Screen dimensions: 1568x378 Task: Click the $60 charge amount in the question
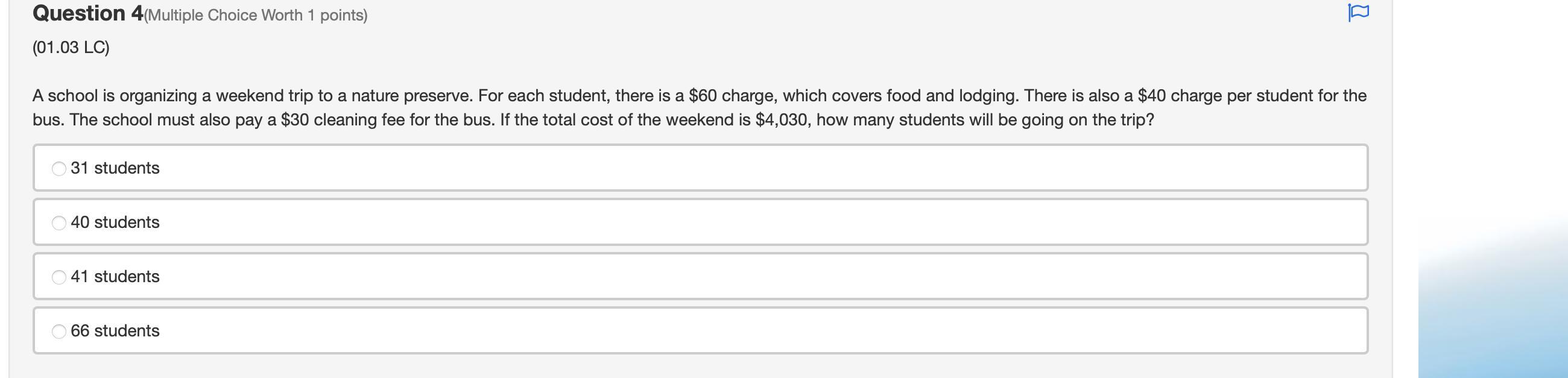[x=703, y=96]
